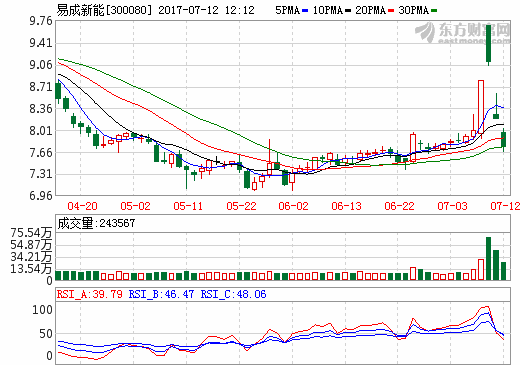Click the 8.36 price axis label
The width and height of the screenshot is (520, 365).
pyautogui.click(x=41, y=108)
